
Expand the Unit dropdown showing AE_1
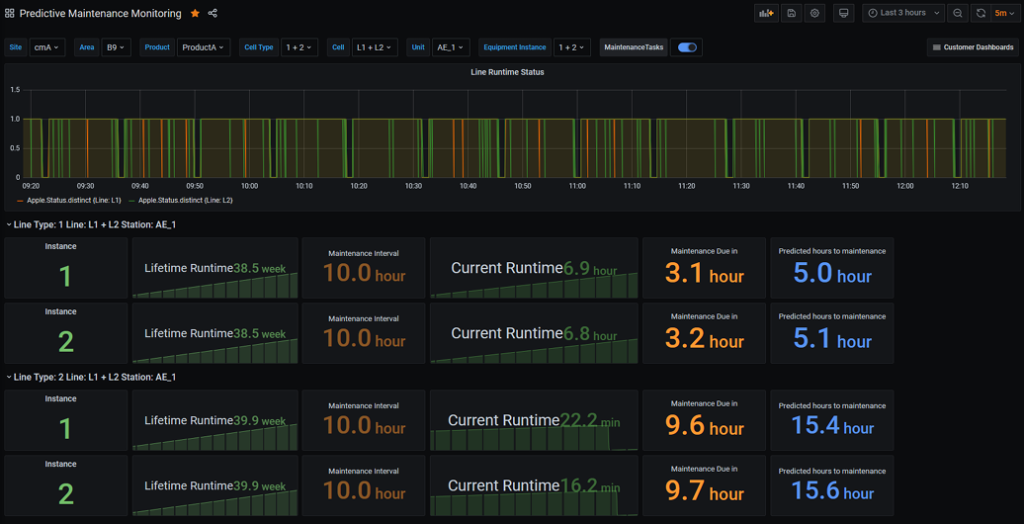(451, 47)
